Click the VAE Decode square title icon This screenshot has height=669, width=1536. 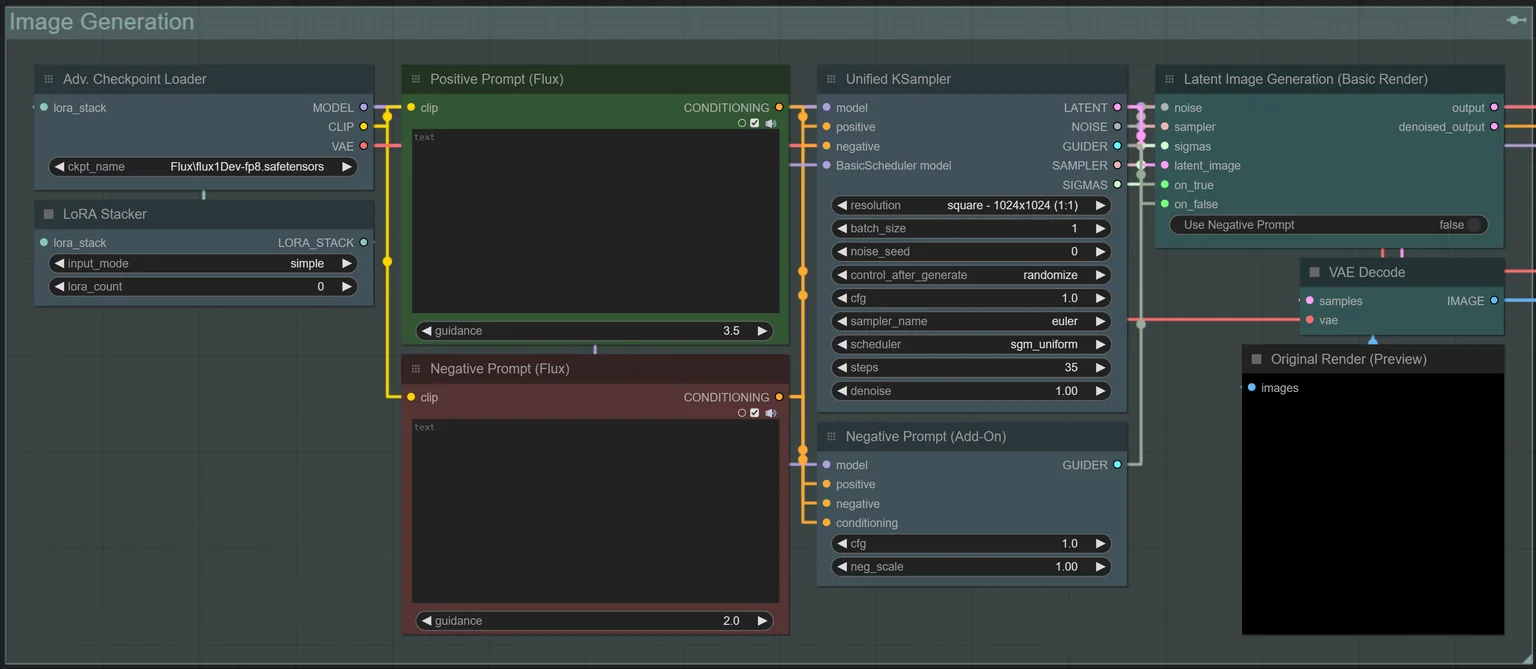tap(1314, 272)
